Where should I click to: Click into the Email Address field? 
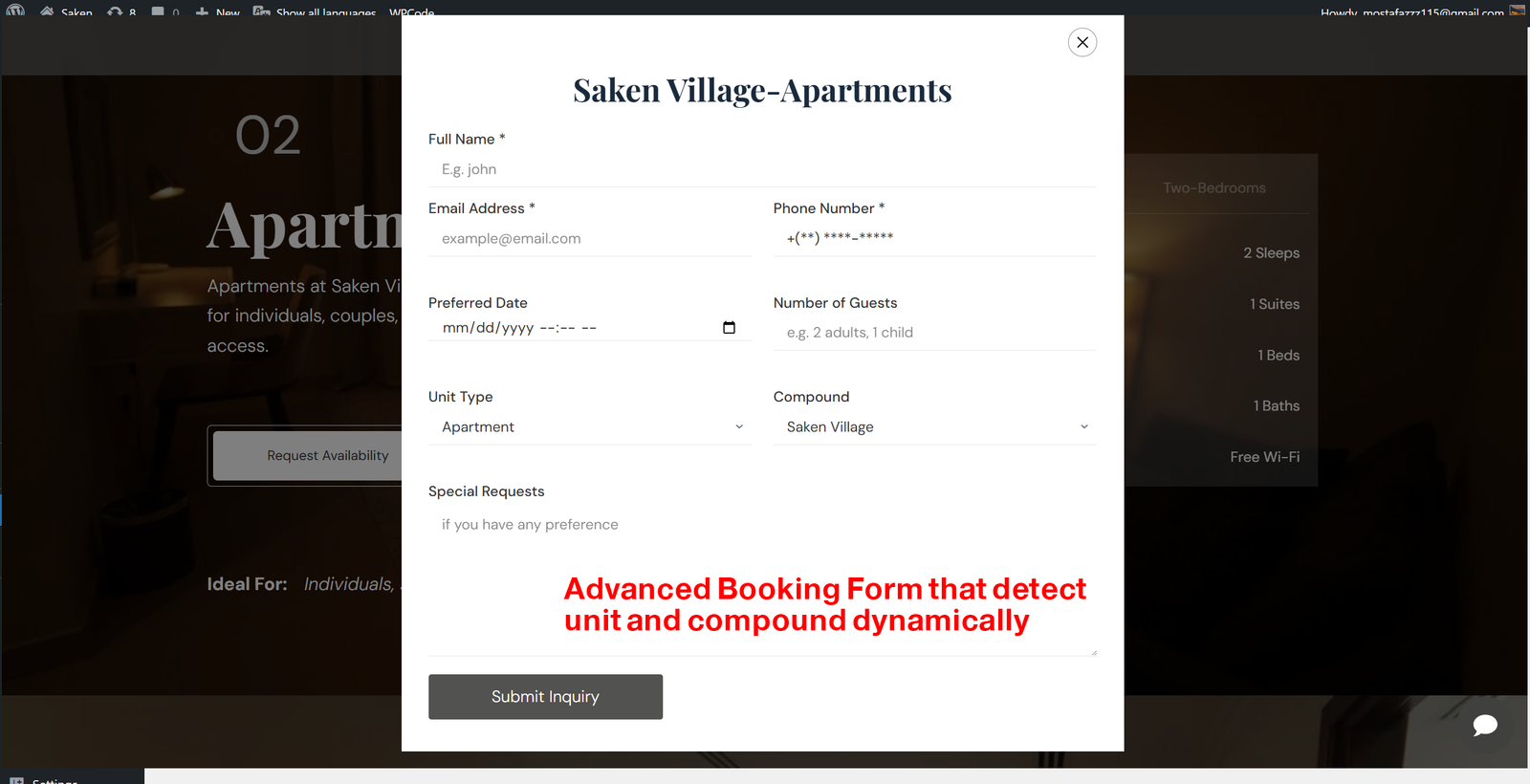pyautogui.click(x=589, y=239)
